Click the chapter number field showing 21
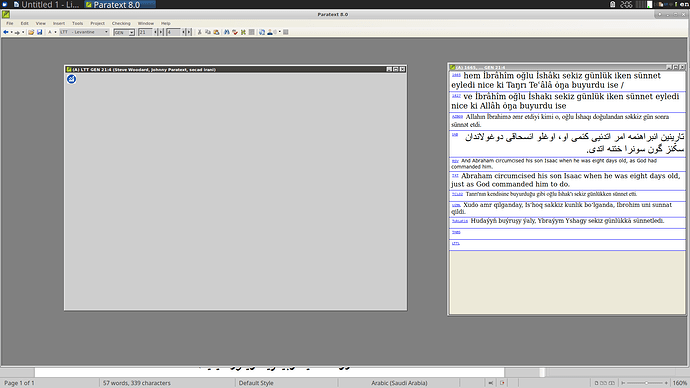The width and height of the screenshot is (690, 388). (146, 32)
